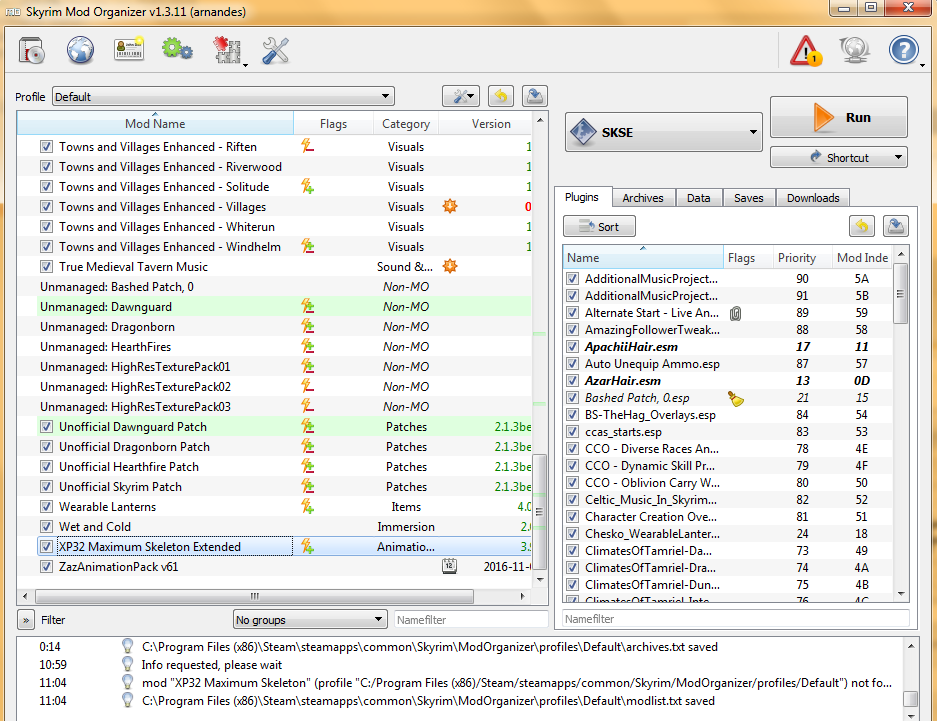937x721 pixels.
Task: Click the red warning triangle icon
Action: point(806,50)
